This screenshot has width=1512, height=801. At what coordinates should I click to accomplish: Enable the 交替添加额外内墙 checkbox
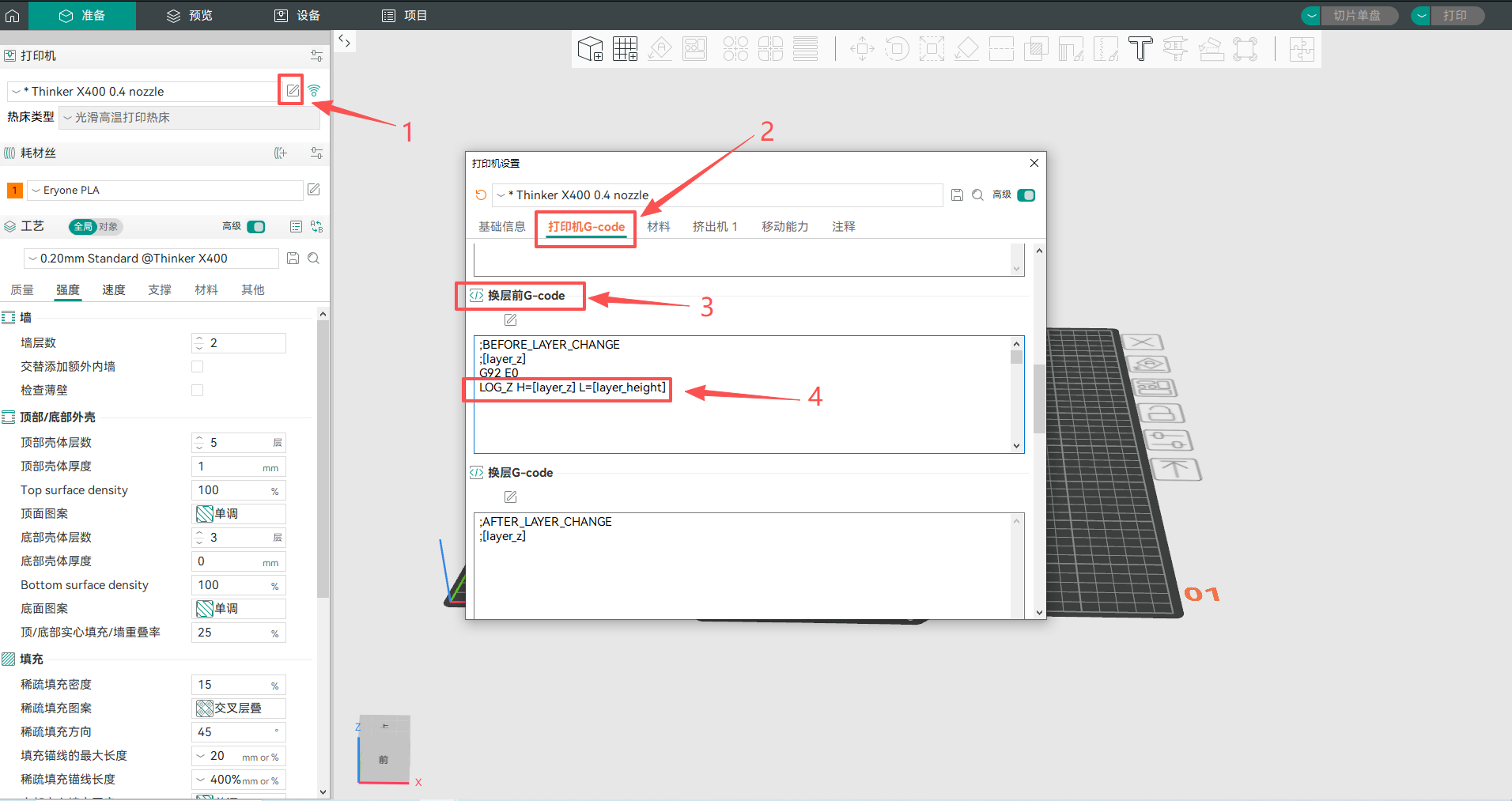tap(198, 367)
